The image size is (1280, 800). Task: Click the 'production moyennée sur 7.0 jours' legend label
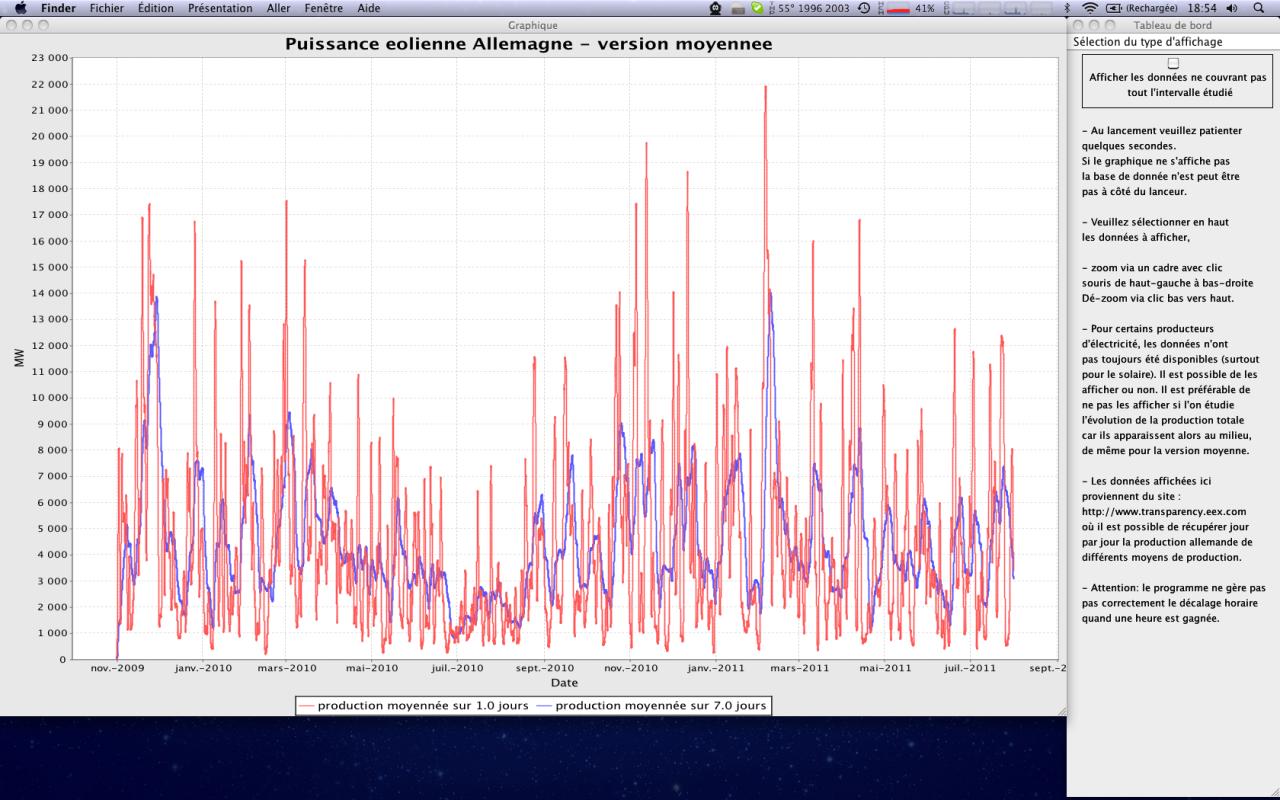(x=661, y=706)
